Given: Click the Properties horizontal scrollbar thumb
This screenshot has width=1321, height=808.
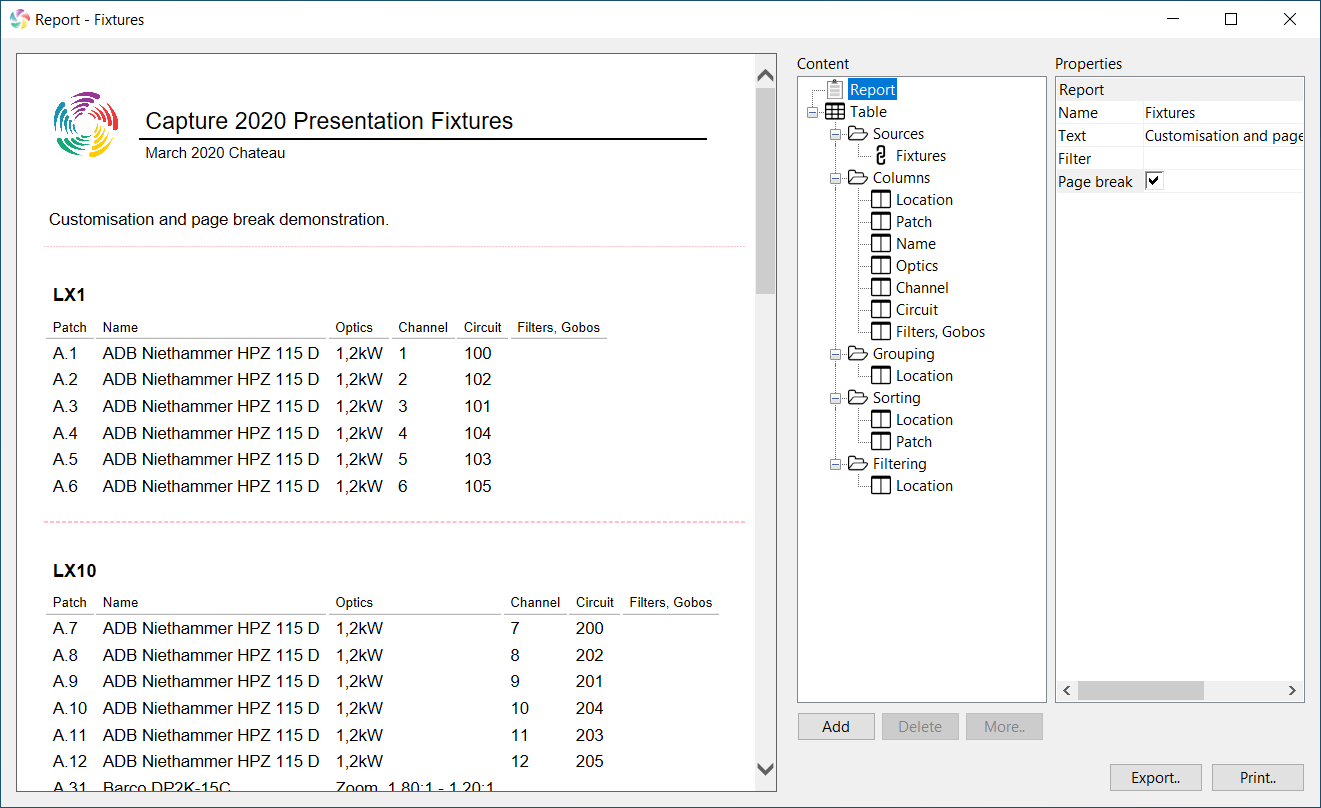Looking at the screenshot, I should [x=1141, y=691].
